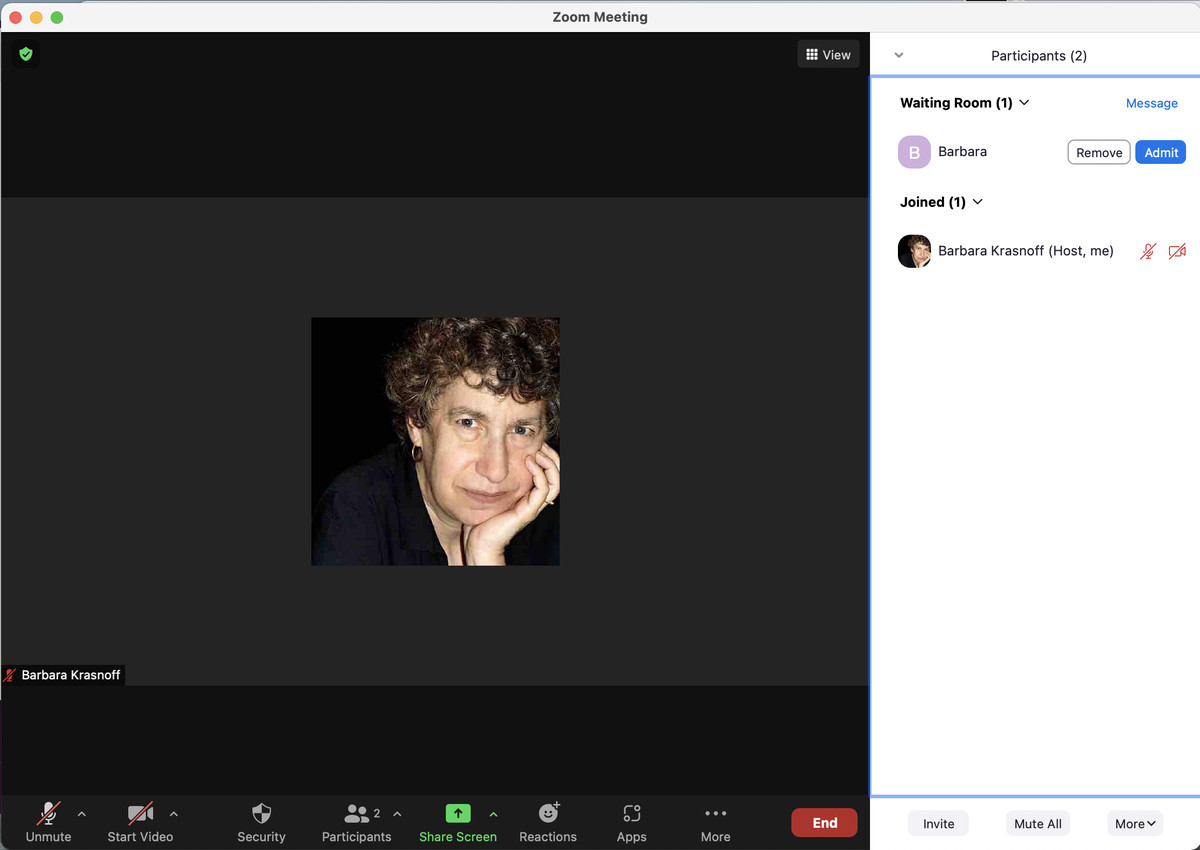Image resolution: width=1200 pixels, height=850 pixels.
Task: Select Barbara Krasnoff (Host, me) row text
Action: pos(1025,251)
